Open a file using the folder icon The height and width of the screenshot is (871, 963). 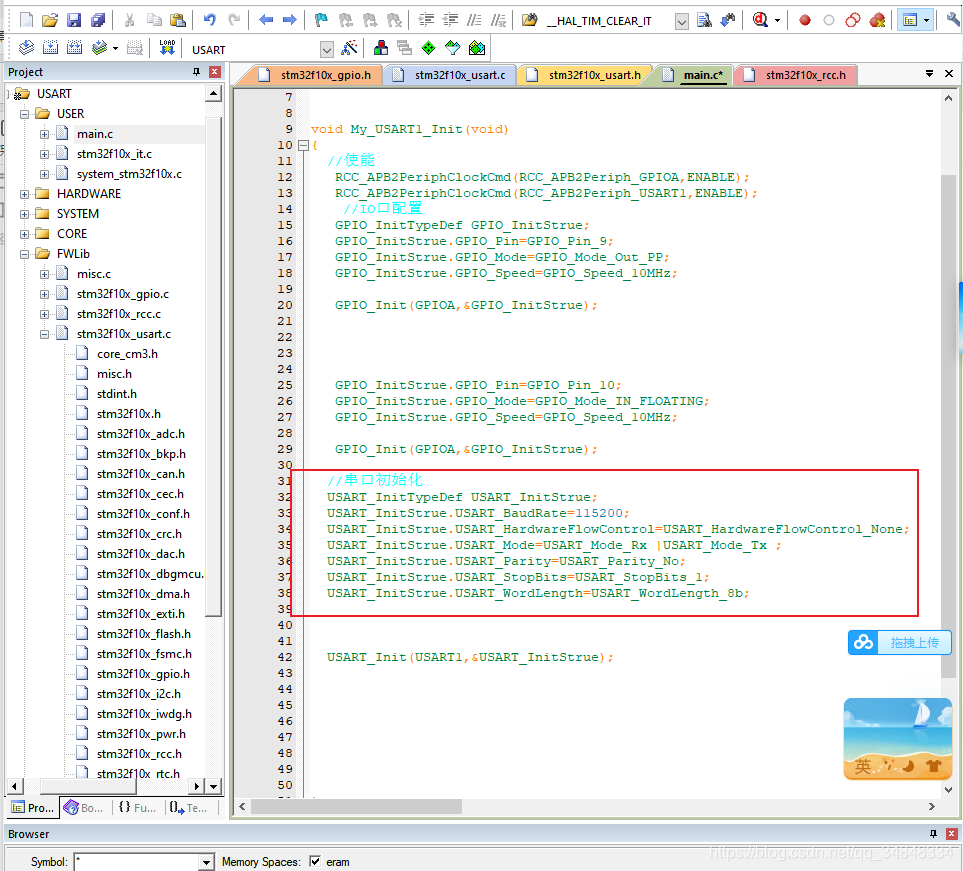point(50,20)
